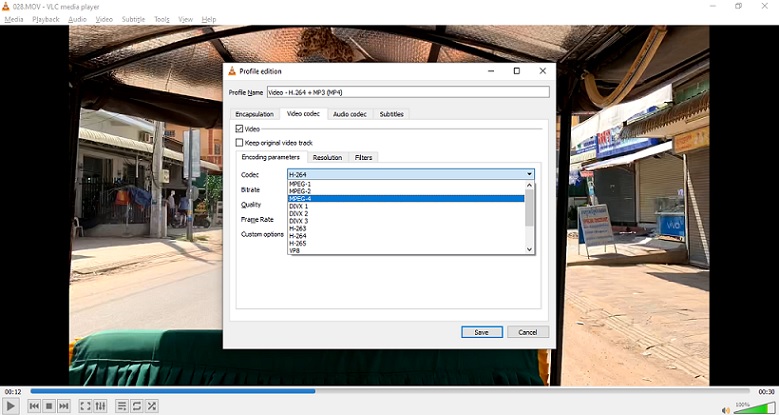Stop playback with the Stop button
The height and width of the screenshot is (415, 779).
(x=49, y=406)
